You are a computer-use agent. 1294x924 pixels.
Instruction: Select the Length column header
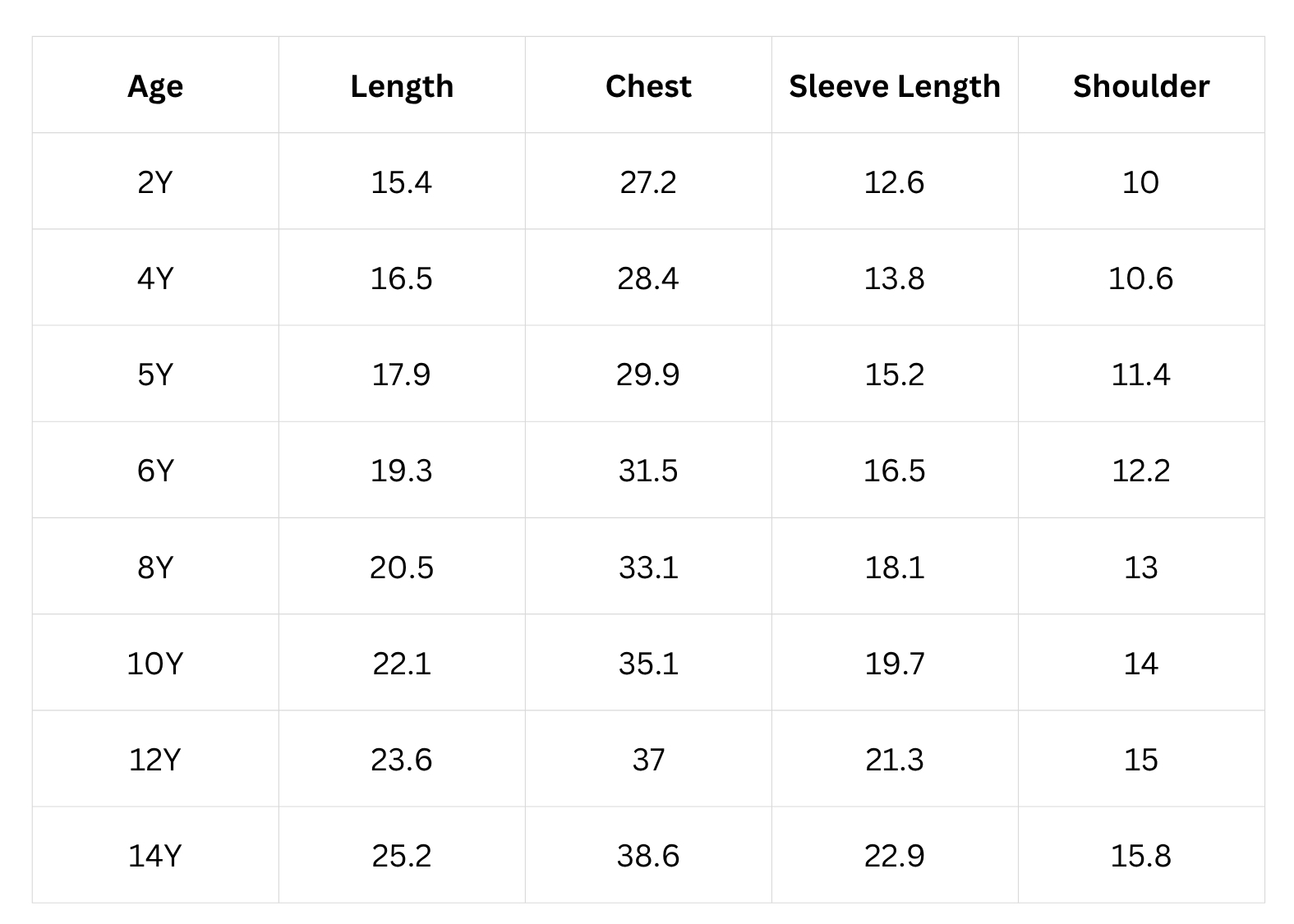pos(402,86)
